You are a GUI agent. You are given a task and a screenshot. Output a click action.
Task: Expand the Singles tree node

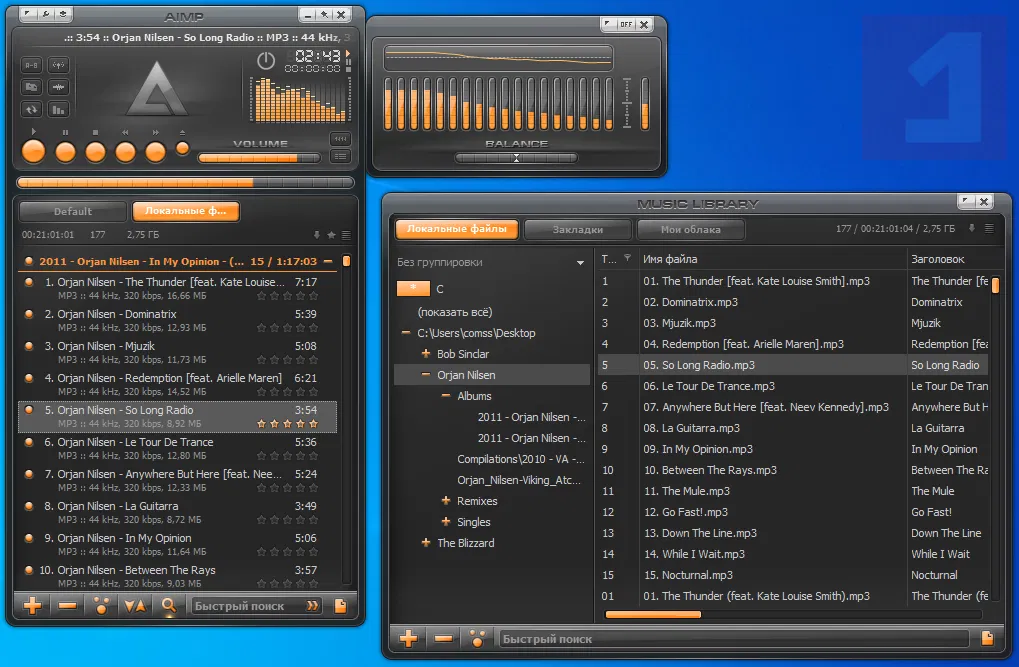pos(446,521)
